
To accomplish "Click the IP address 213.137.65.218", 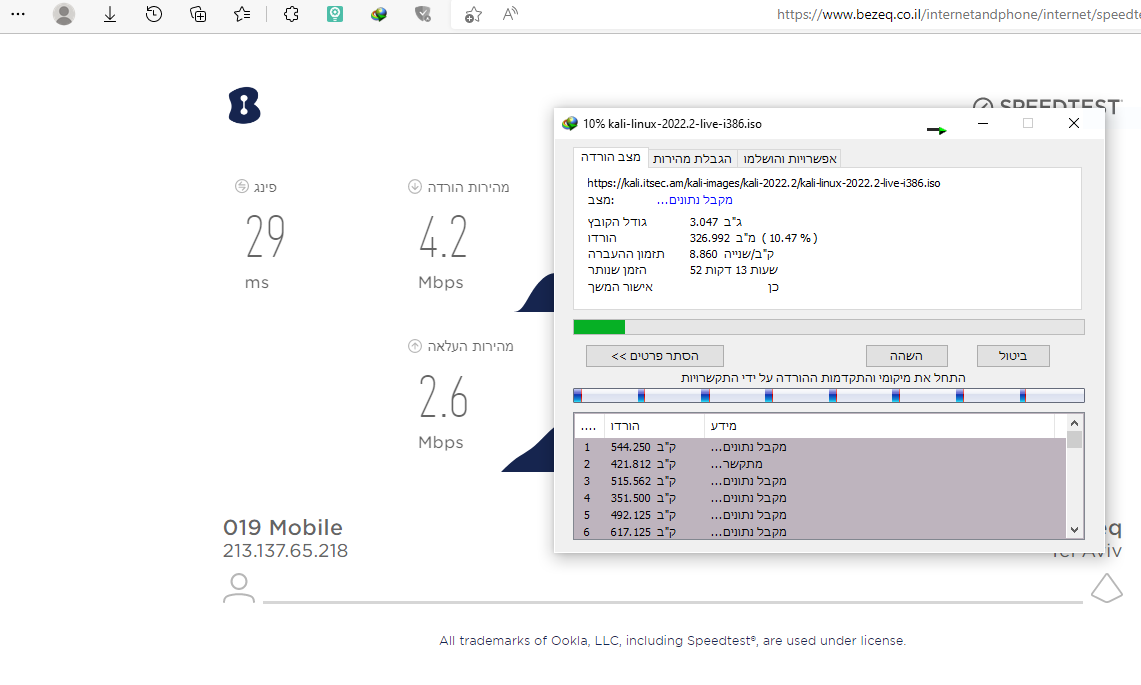I will pos(285,551).
